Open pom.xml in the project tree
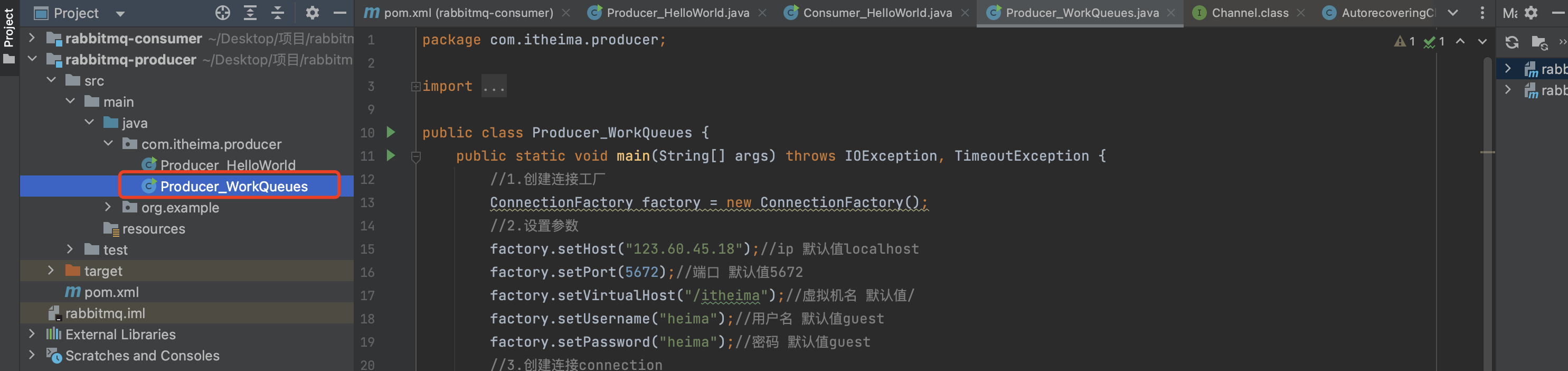This screenshot has height=371, width=1568. [x=111, y=292]
